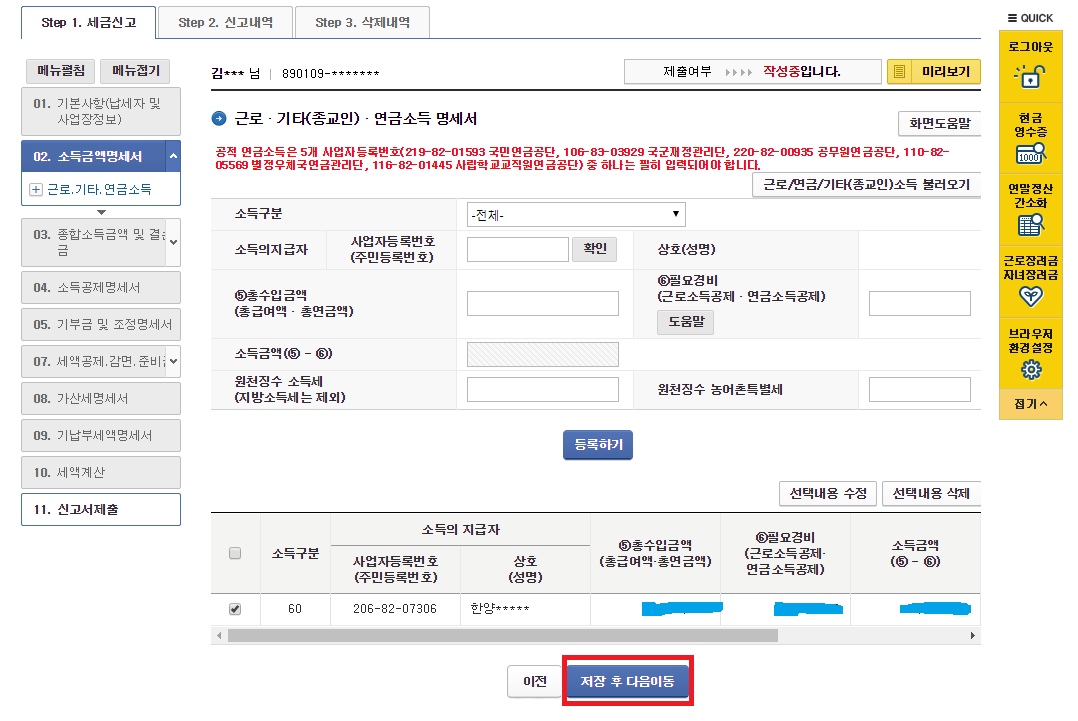Screen dimensions: 1078x721
Task: Open the 근로장려금 자녀장려금 heart icon
Action: click(1031, 296)
